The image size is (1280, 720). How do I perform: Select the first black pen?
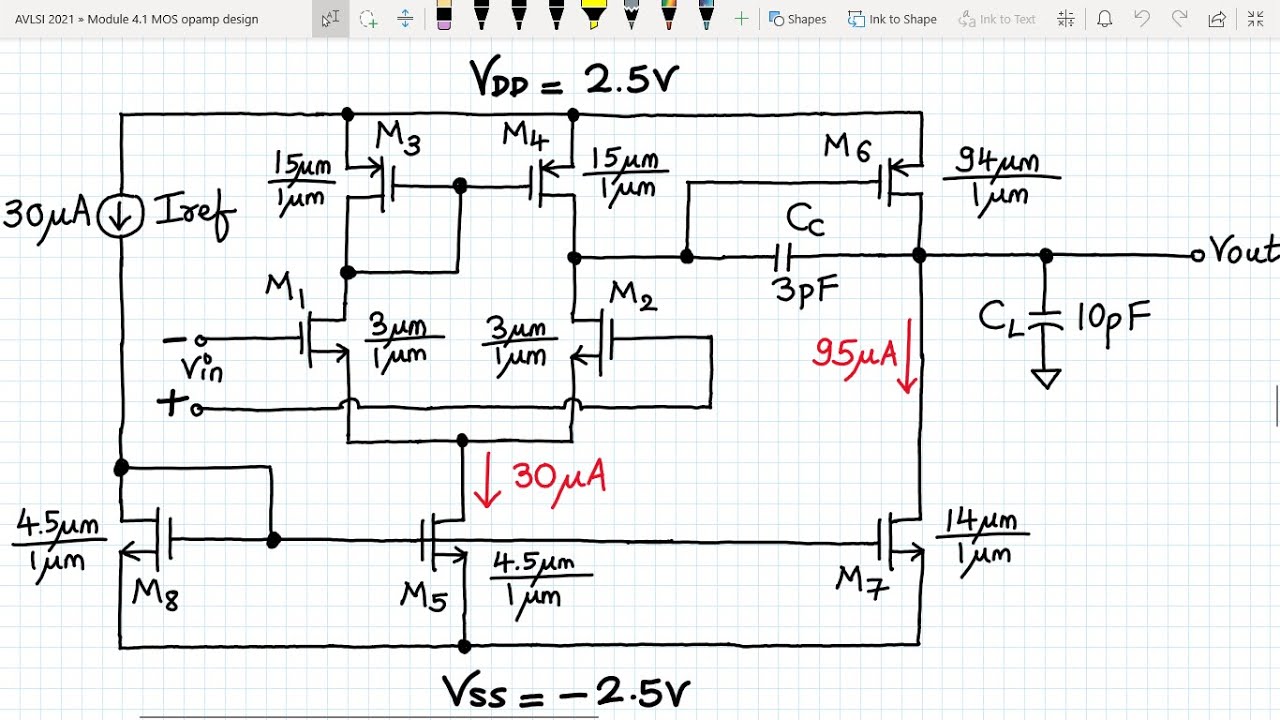(481, 17)
